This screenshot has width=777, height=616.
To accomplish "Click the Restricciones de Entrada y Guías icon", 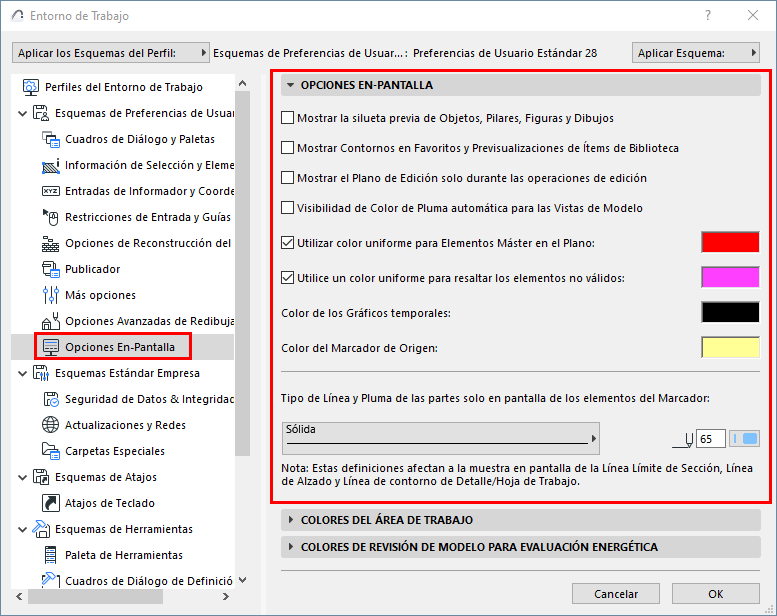I will 51,217.
